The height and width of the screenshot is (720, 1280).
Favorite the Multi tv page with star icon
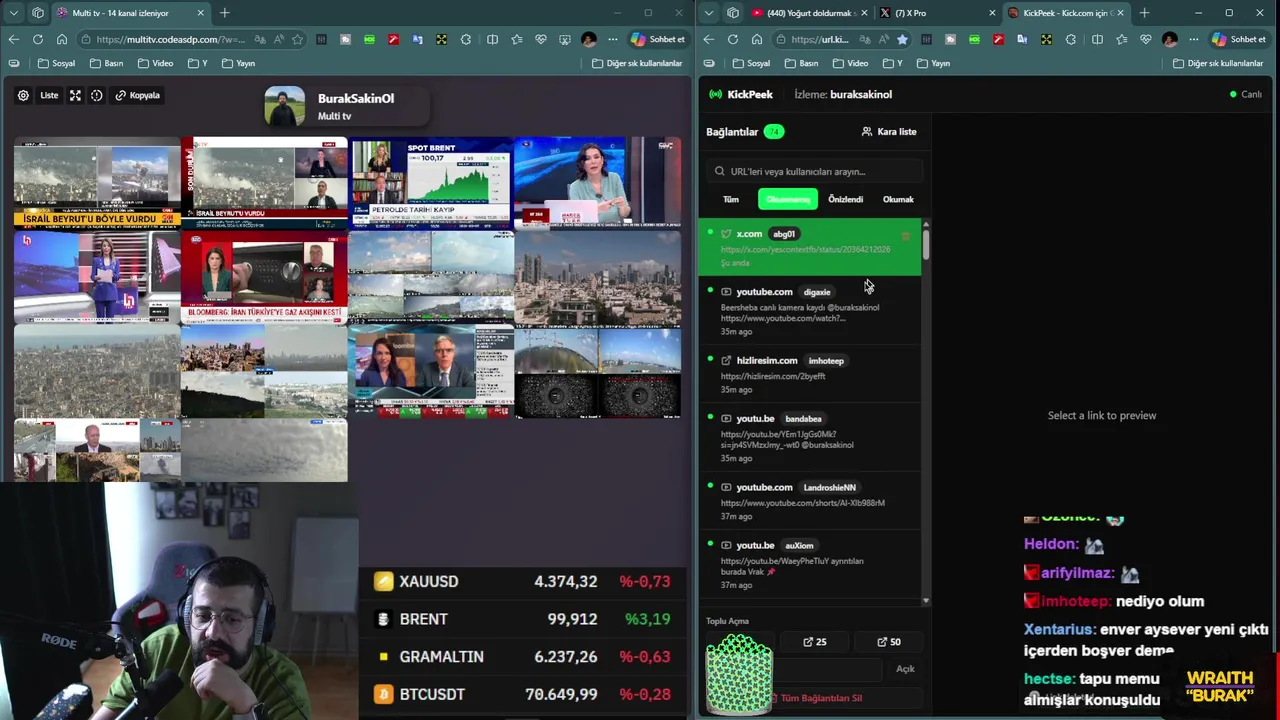click(297, 39)
